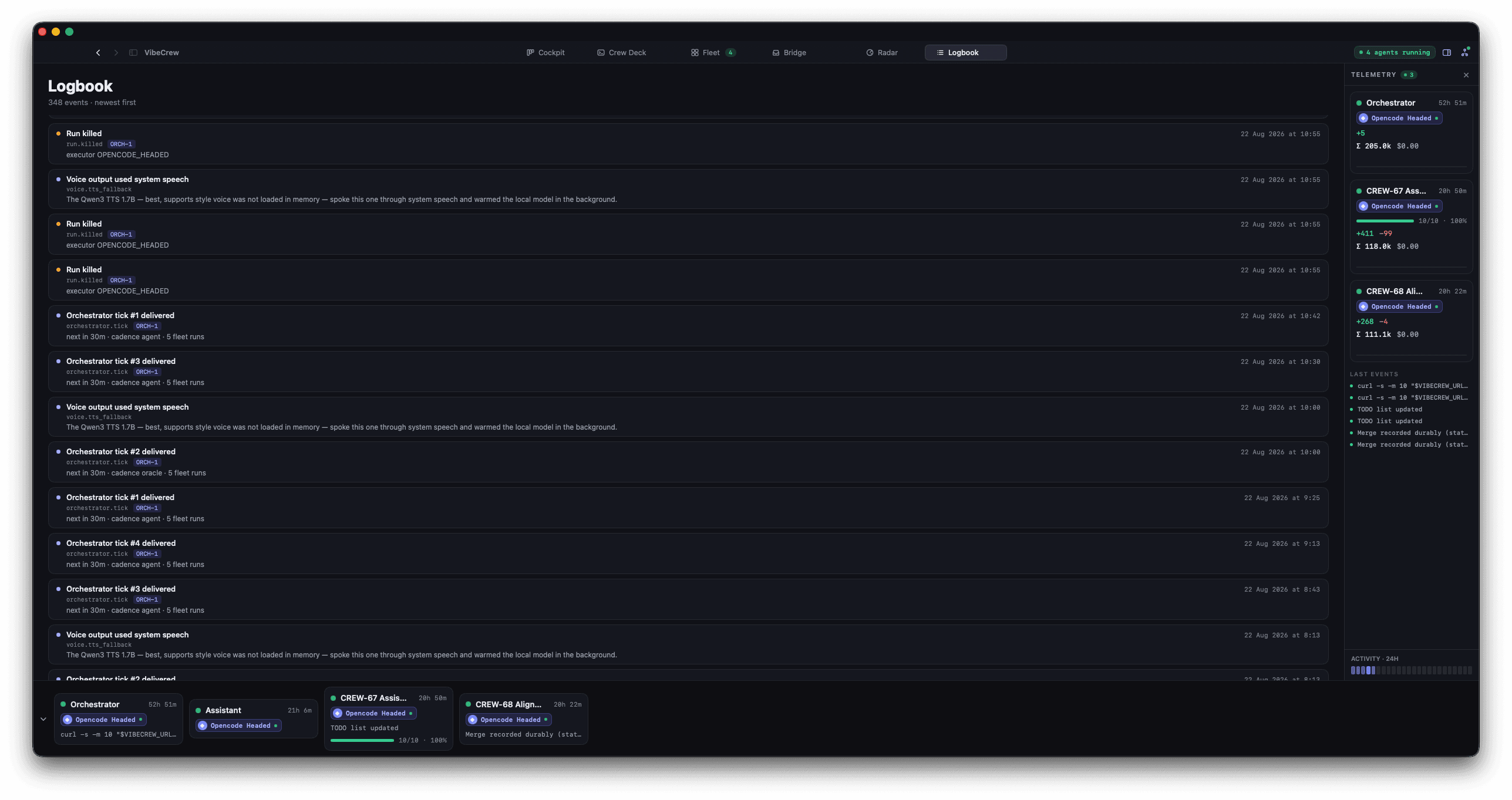The width and height of the screenshot is (1512, 800).
Task: Open the 'CREW-68 Align...' title in the dock
Action: coord(509,704)
